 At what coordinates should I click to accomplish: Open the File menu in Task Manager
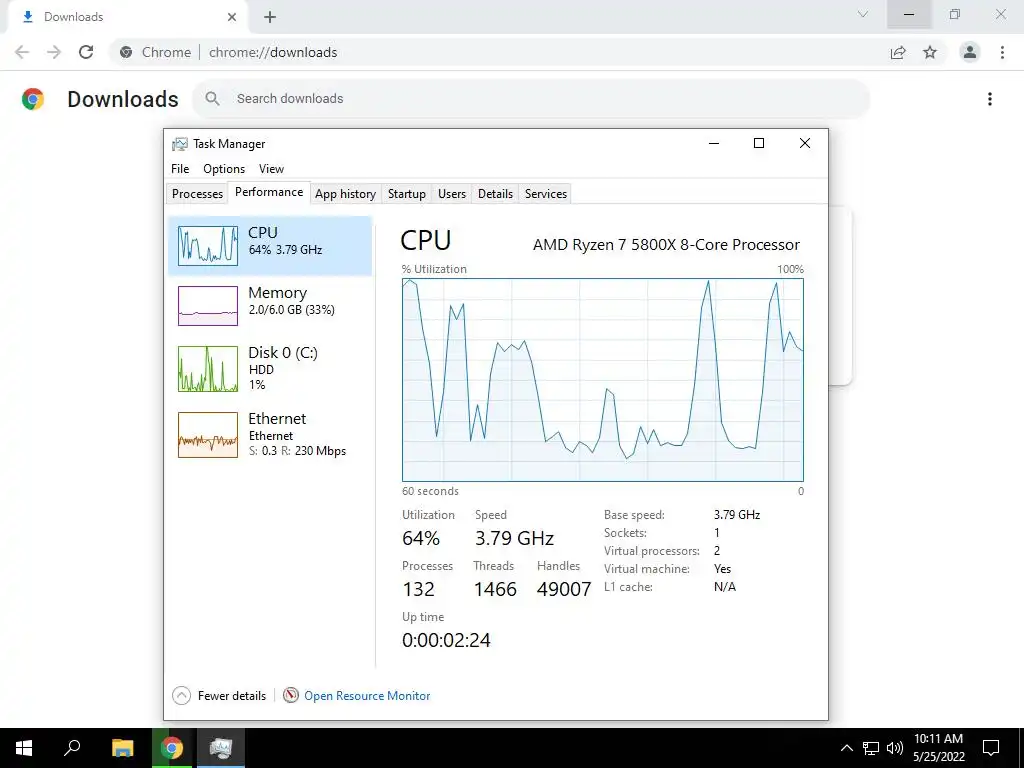180,168
